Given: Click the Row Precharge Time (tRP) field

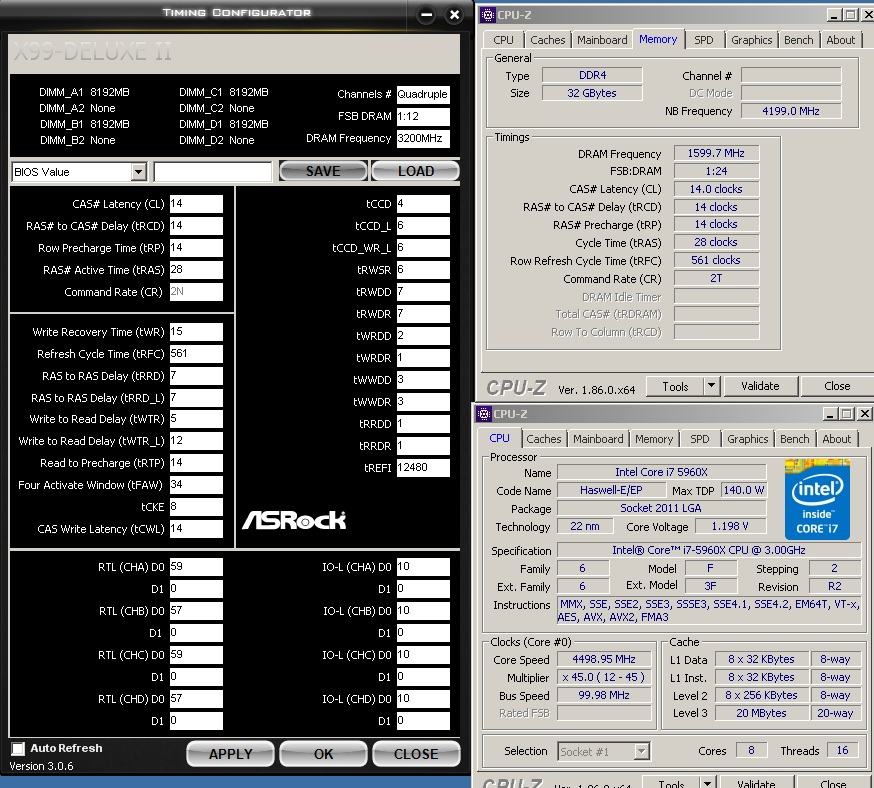Looking at the screenshot, I should tap(196, 248).
